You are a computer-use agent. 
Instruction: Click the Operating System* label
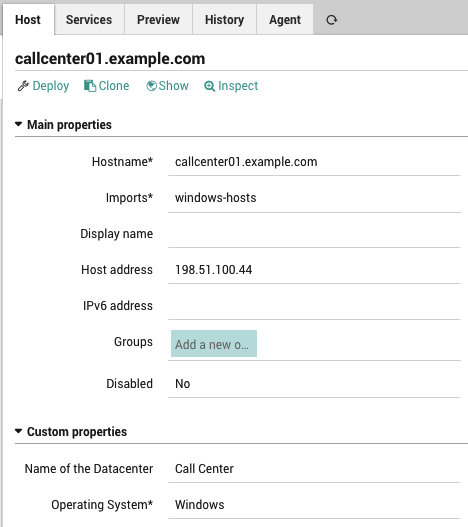(x=102, y=505)
